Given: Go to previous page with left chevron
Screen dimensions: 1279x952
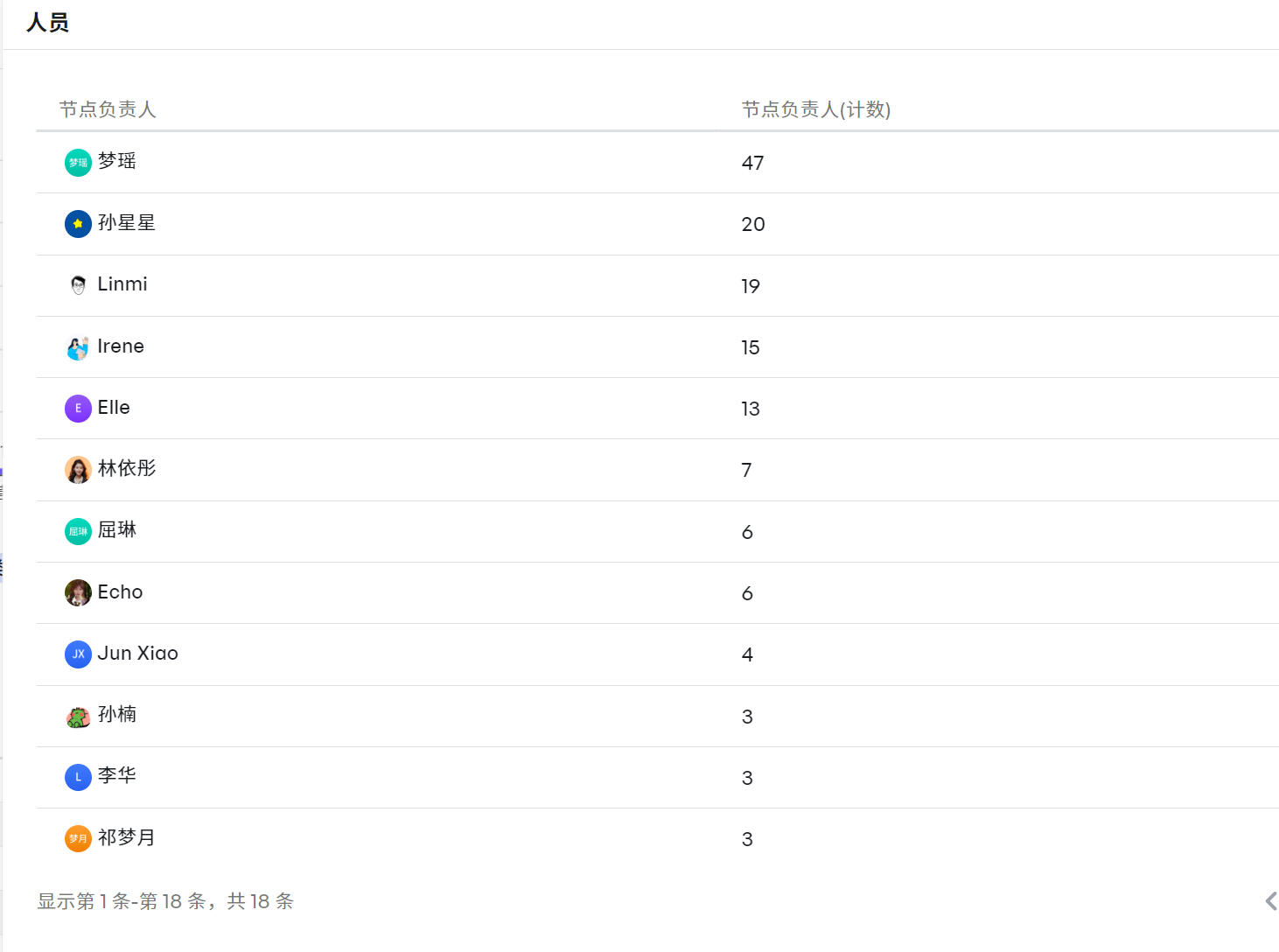Looking at the screenshot, I should [1270, 901].
